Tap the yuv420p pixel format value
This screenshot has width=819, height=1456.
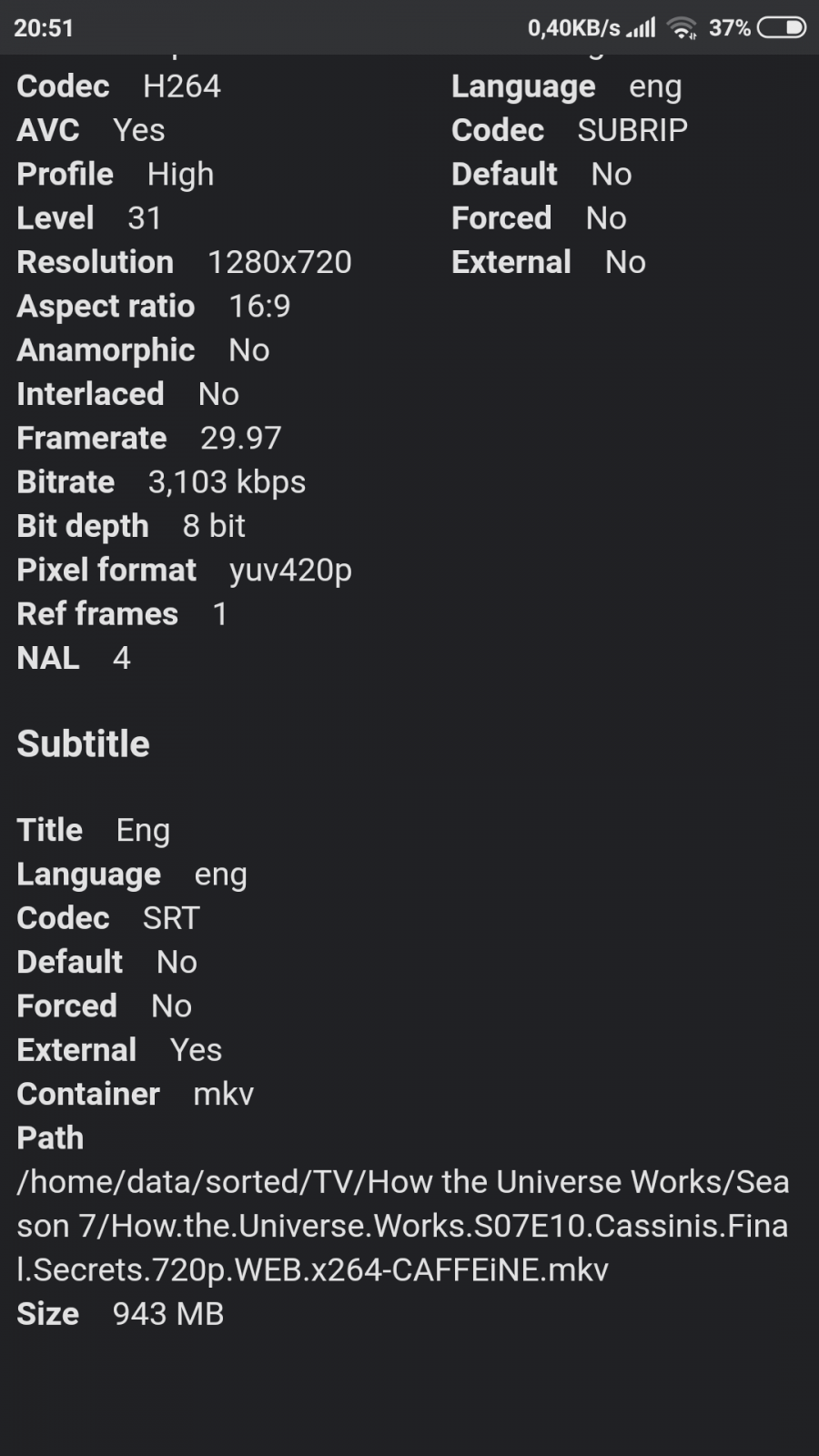click(x=290, y=571)
